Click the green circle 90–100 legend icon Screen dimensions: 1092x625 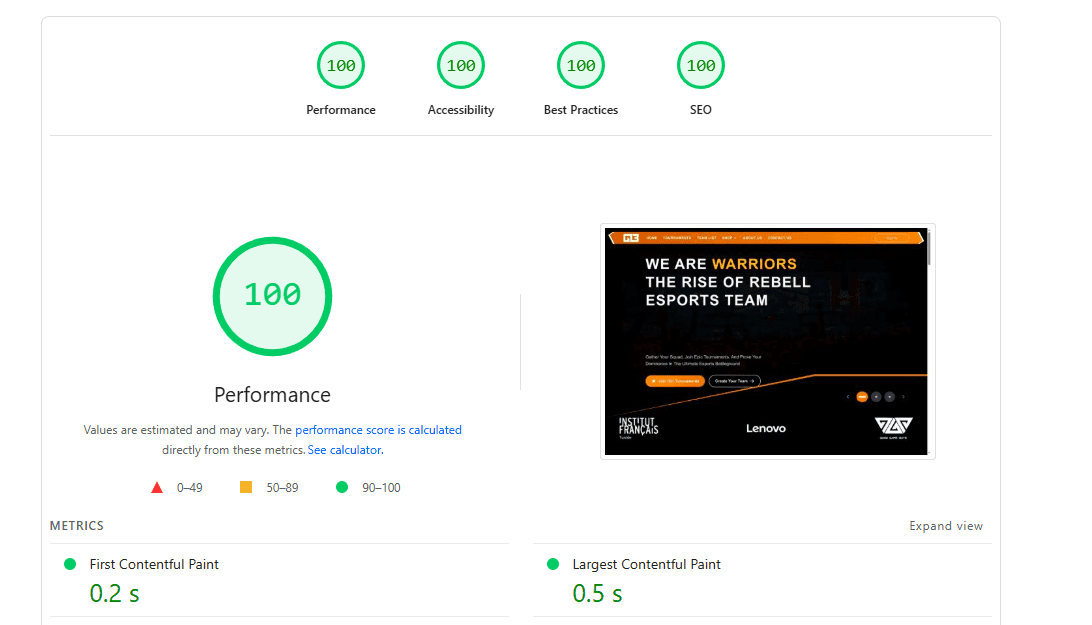(341, 487)
